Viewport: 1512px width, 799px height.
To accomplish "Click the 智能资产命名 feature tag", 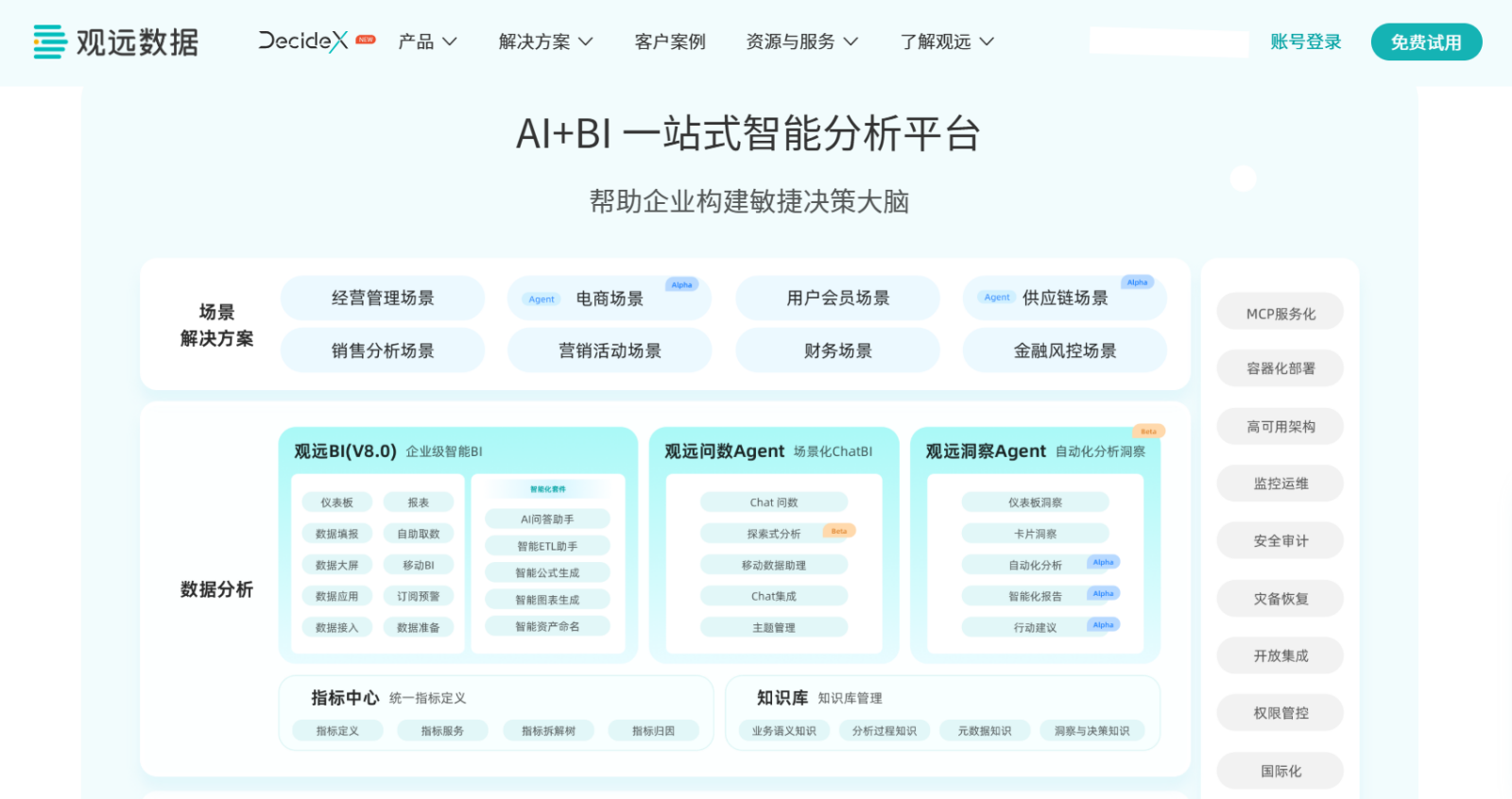I will [x=547, y=626].
